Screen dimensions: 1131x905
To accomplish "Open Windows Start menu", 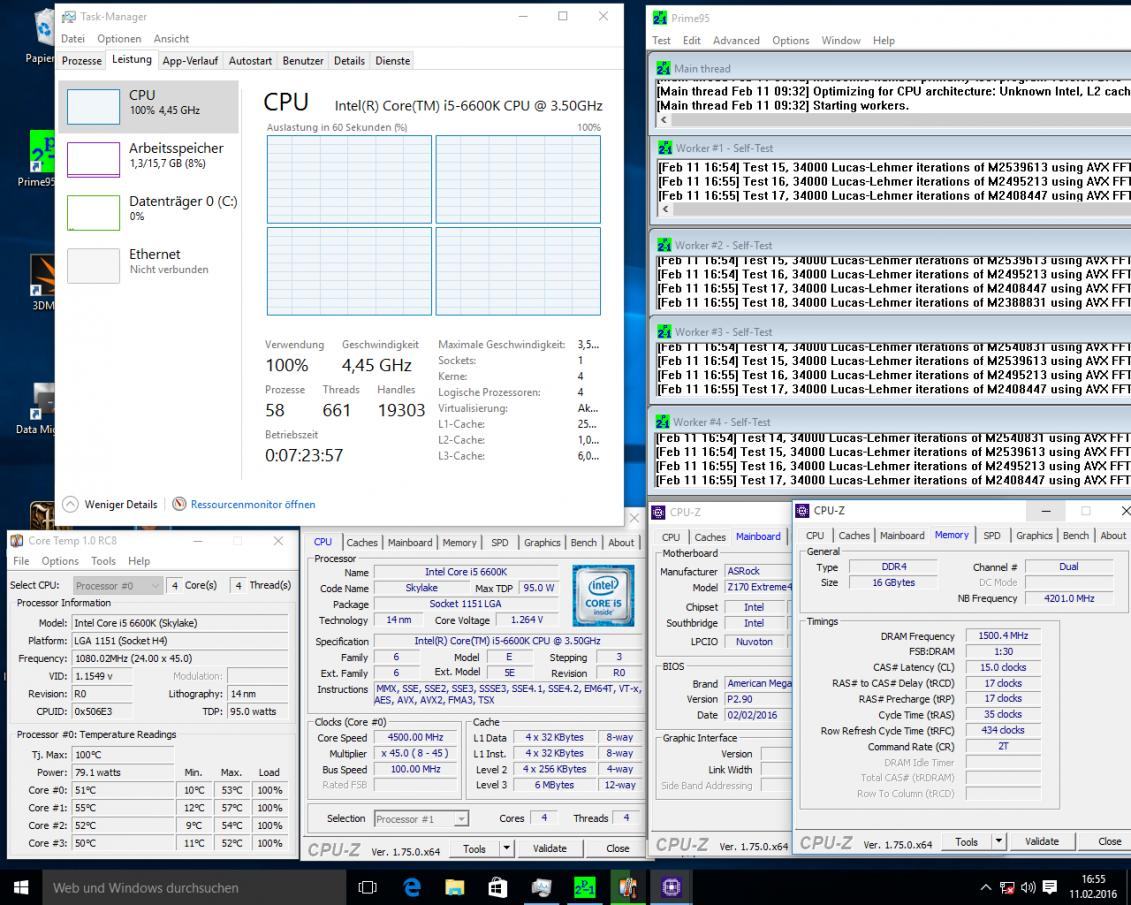I will tap(20, 888).
